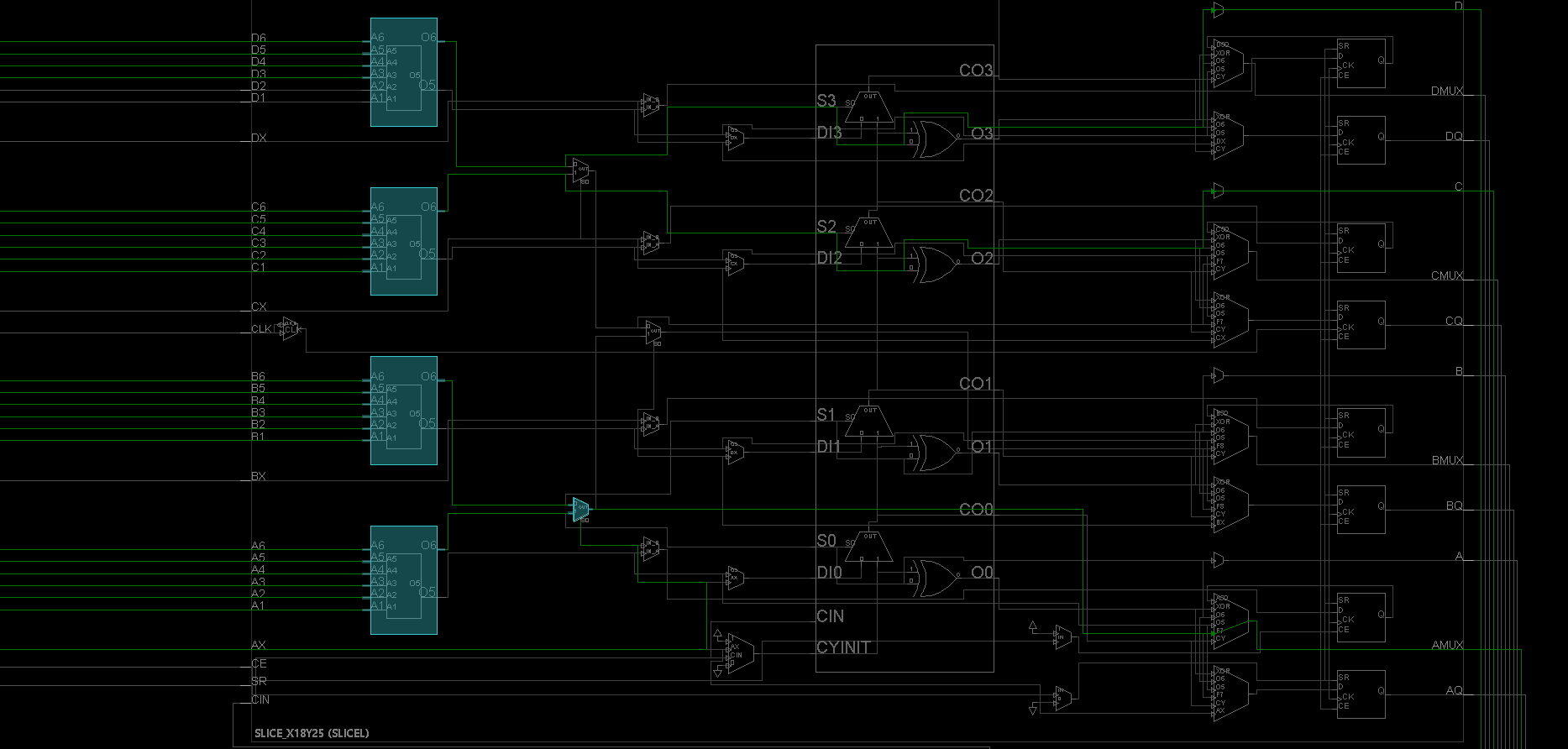Click the carry mux beside the S0 label

(869, 547)
